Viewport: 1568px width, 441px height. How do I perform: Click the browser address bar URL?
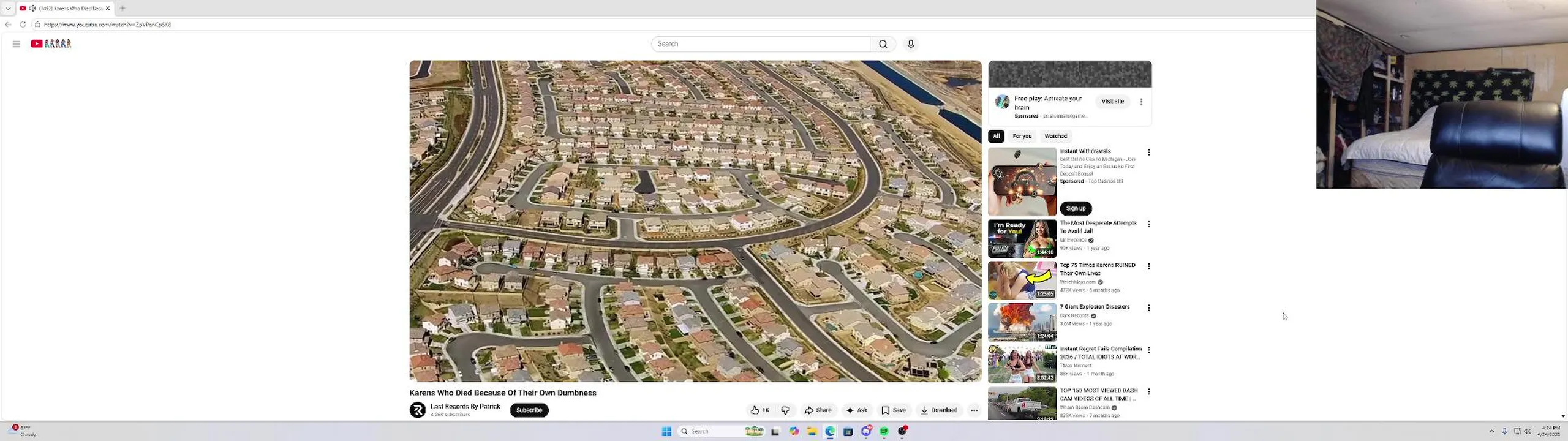click(x=108, y=24)
